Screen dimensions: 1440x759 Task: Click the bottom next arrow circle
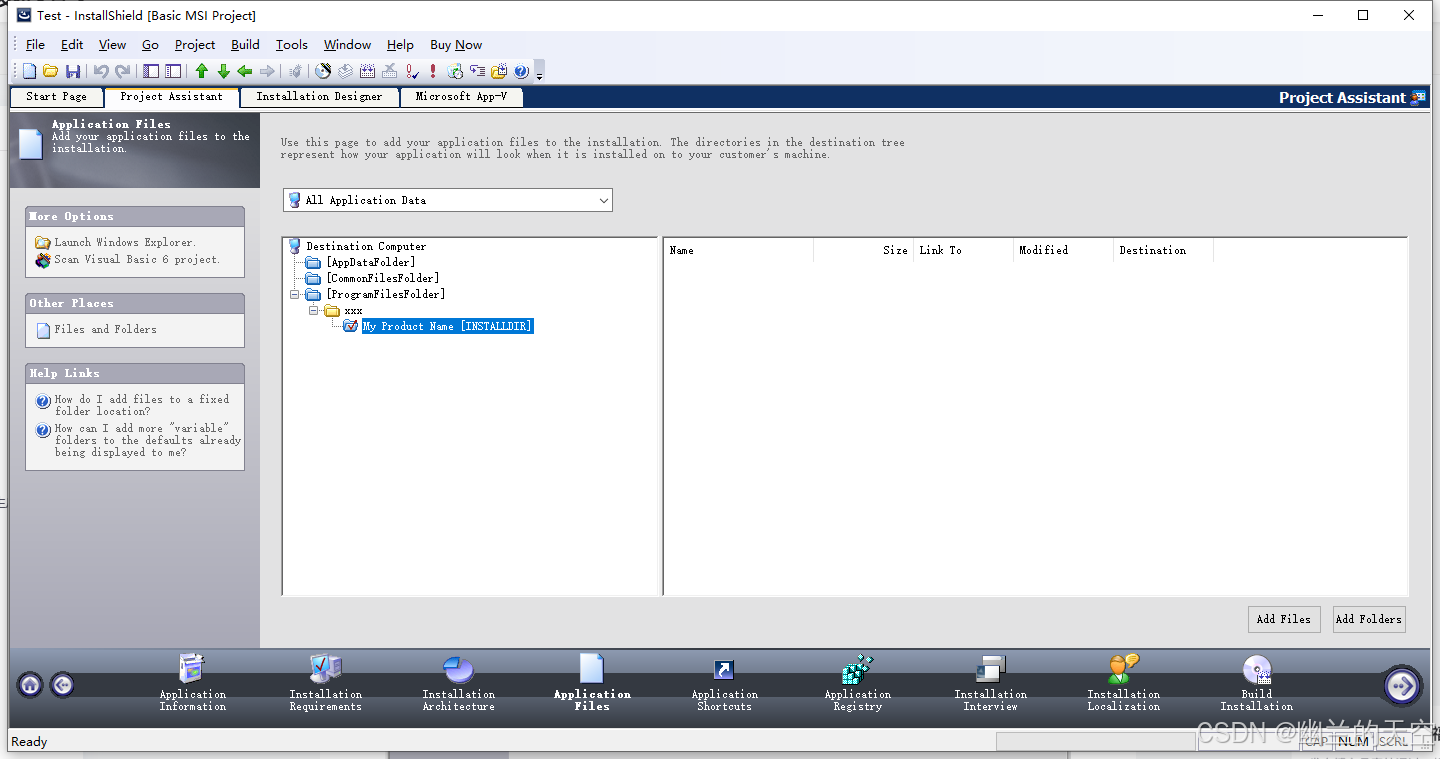pos(1402,685)
